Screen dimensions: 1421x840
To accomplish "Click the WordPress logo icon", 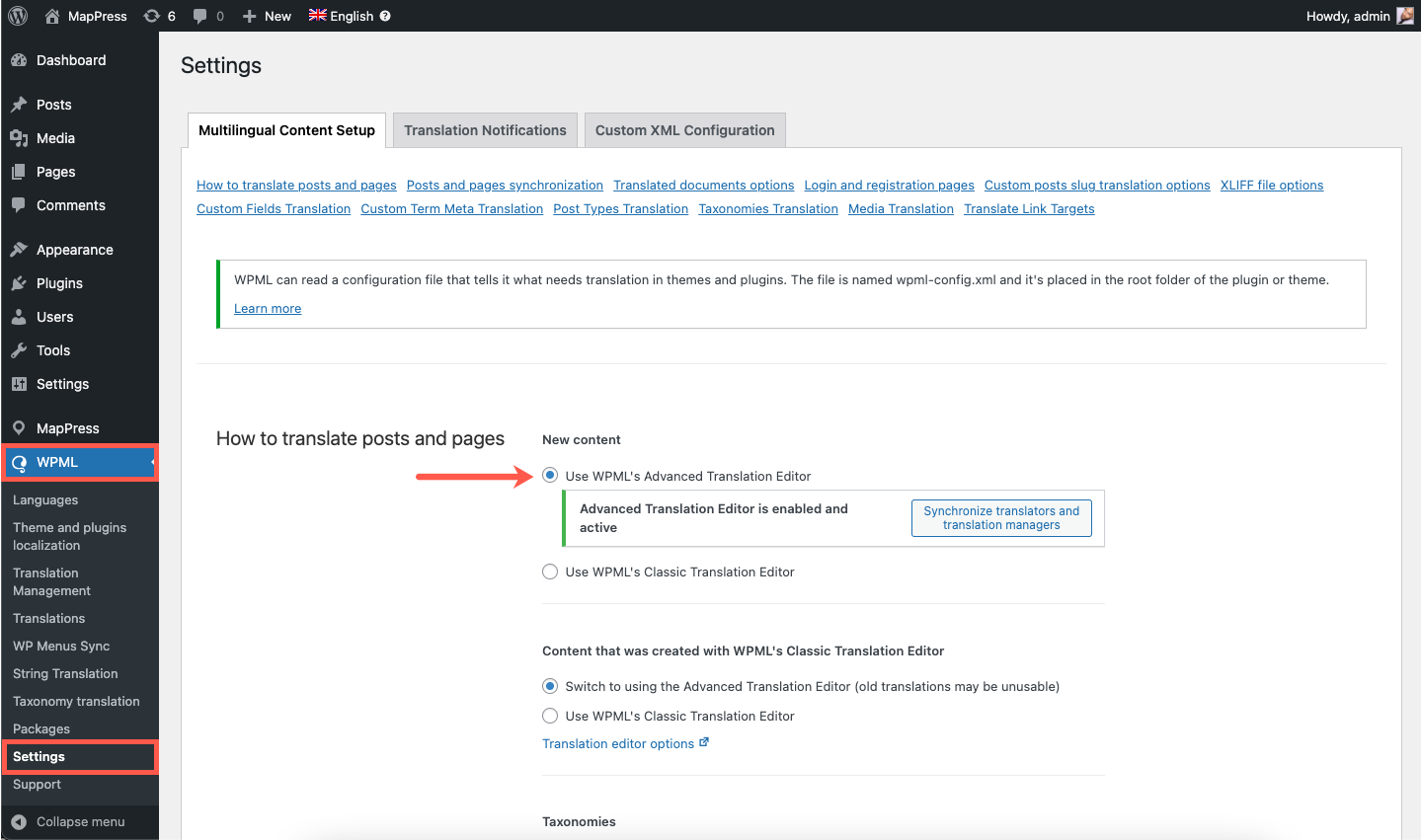I will point(18,16).
